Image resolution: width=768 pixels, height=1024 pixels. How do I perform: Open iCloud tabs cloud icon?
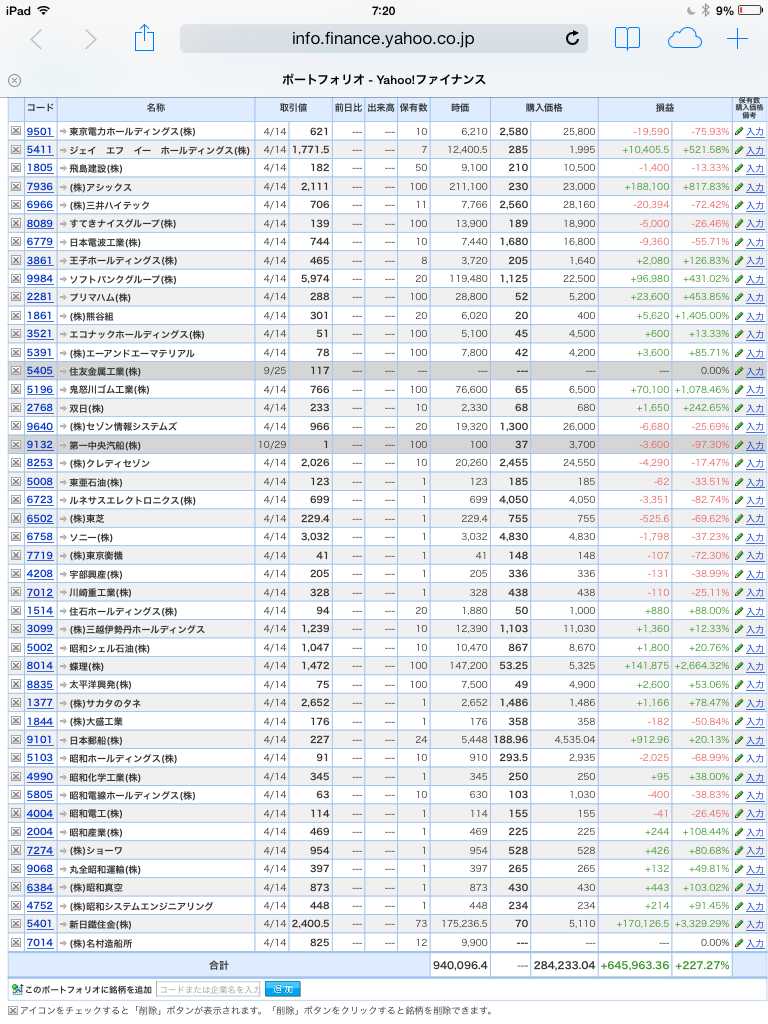(684, 39)
